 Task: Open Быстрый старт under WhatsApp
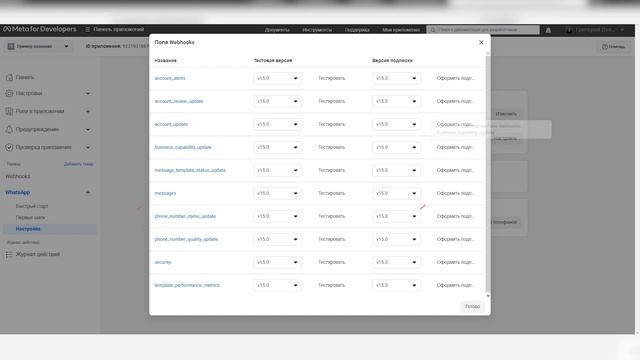coord(32,206)
